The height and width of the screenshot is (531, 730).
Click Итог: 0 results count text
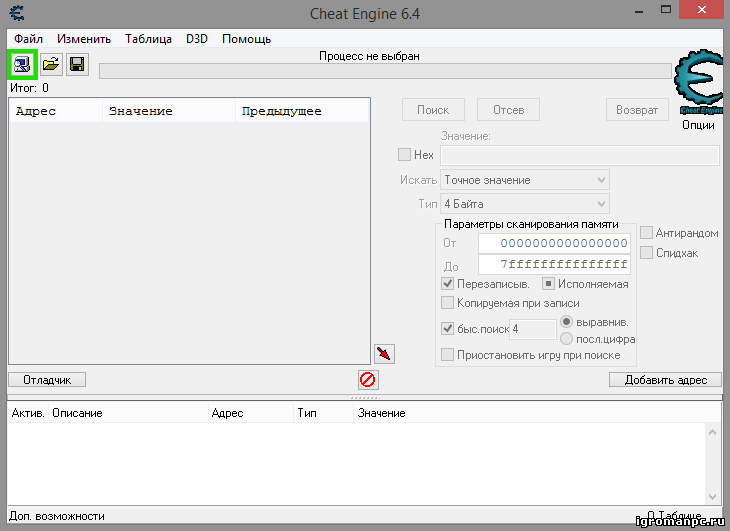(x=29, y=88)
